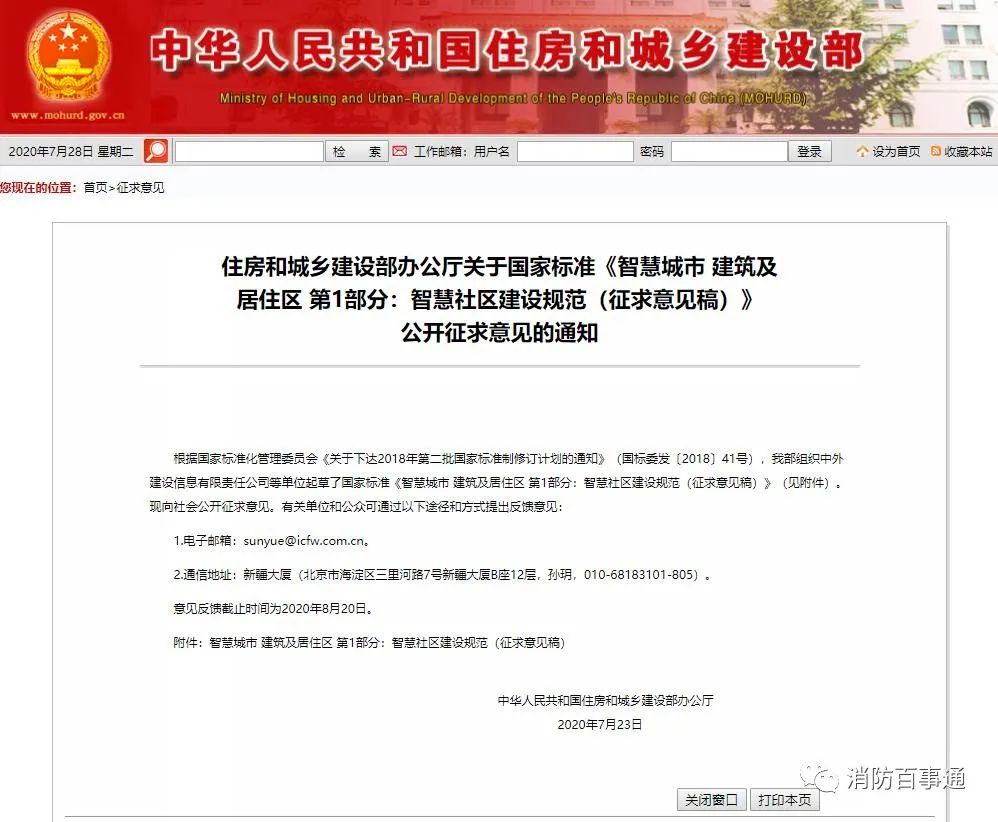Click the red envelope work-mail icon
The height and width of the screenshot is (822, 998).
[399, 151]
